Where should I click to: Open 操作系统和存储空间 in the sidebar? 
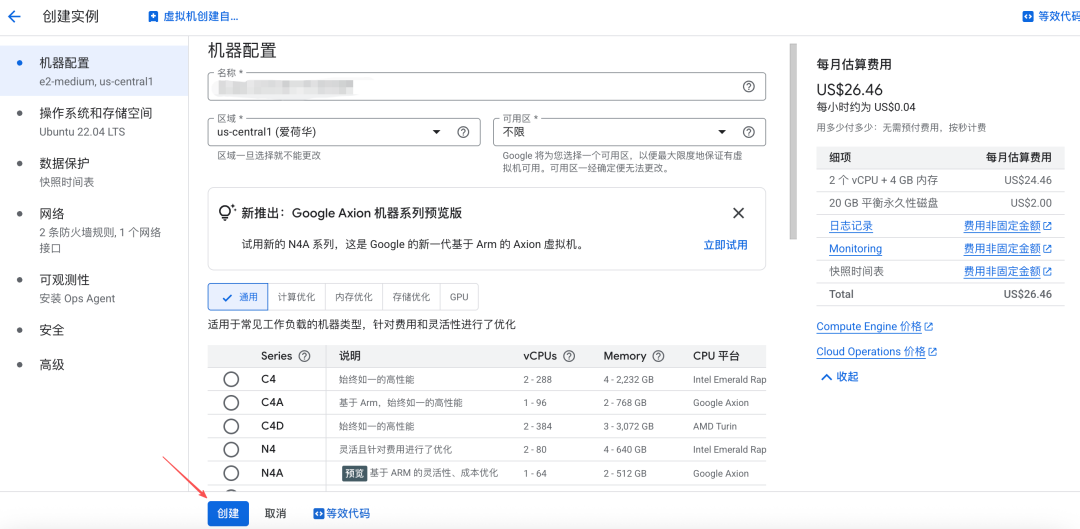pos(95,113)
